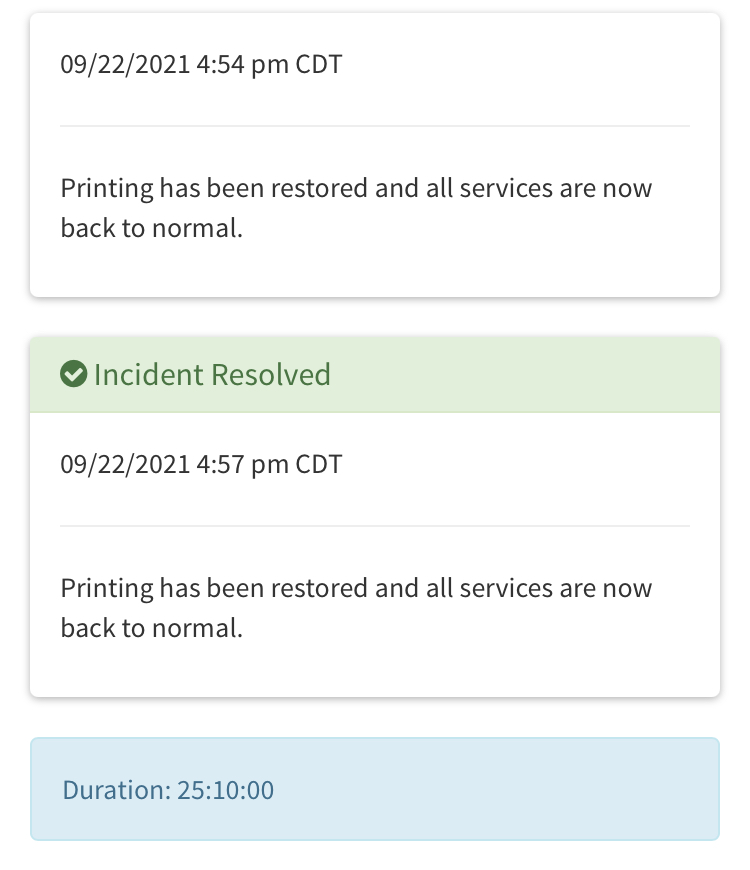Viewport: 750px width, 870px height.
Task: Click the 09/22/2021 date in the top card
Action: click(x=125, y=65)
